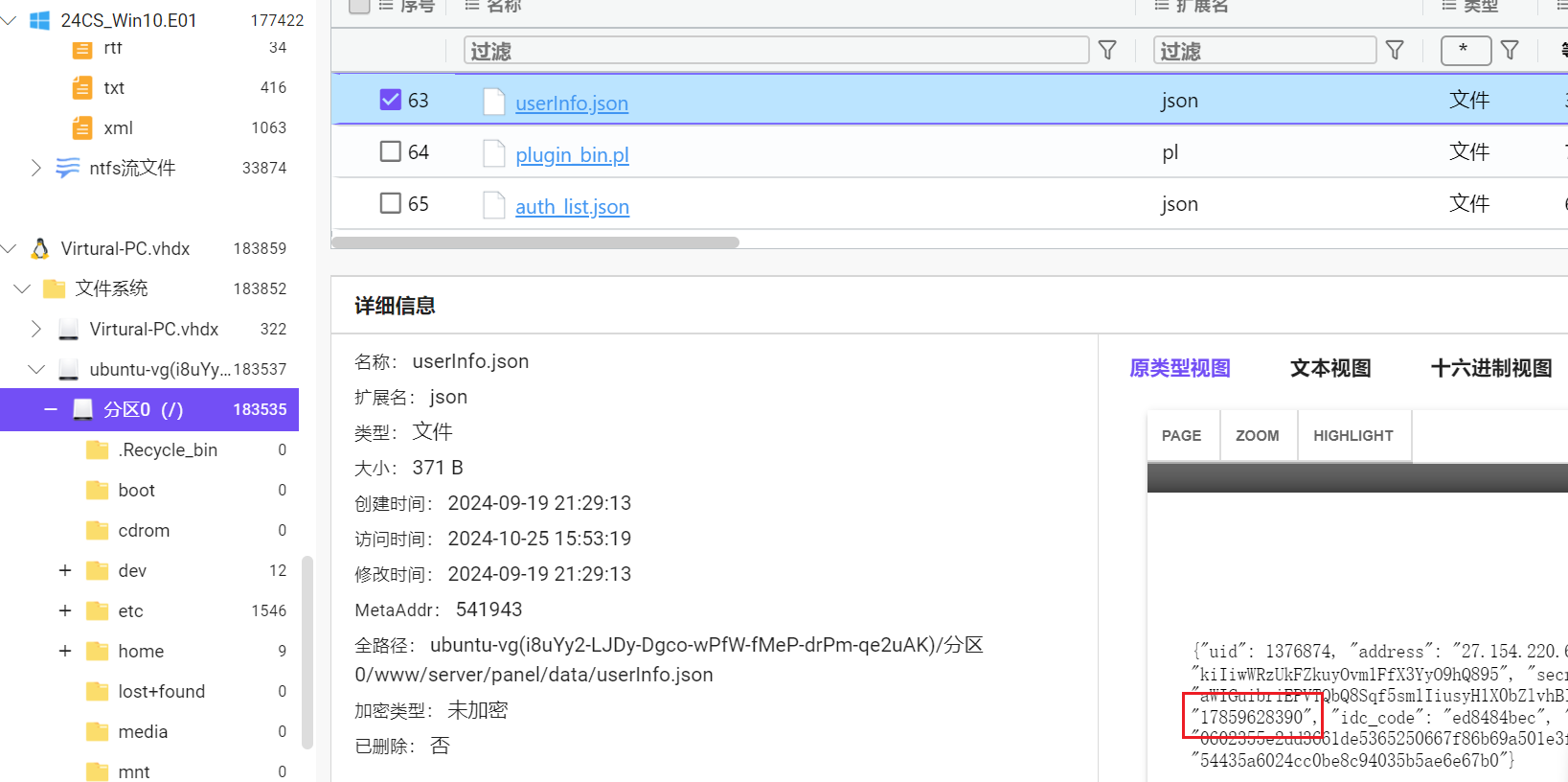Click the xml file type icon
The image size is (1568, 782).
point(82,128)
